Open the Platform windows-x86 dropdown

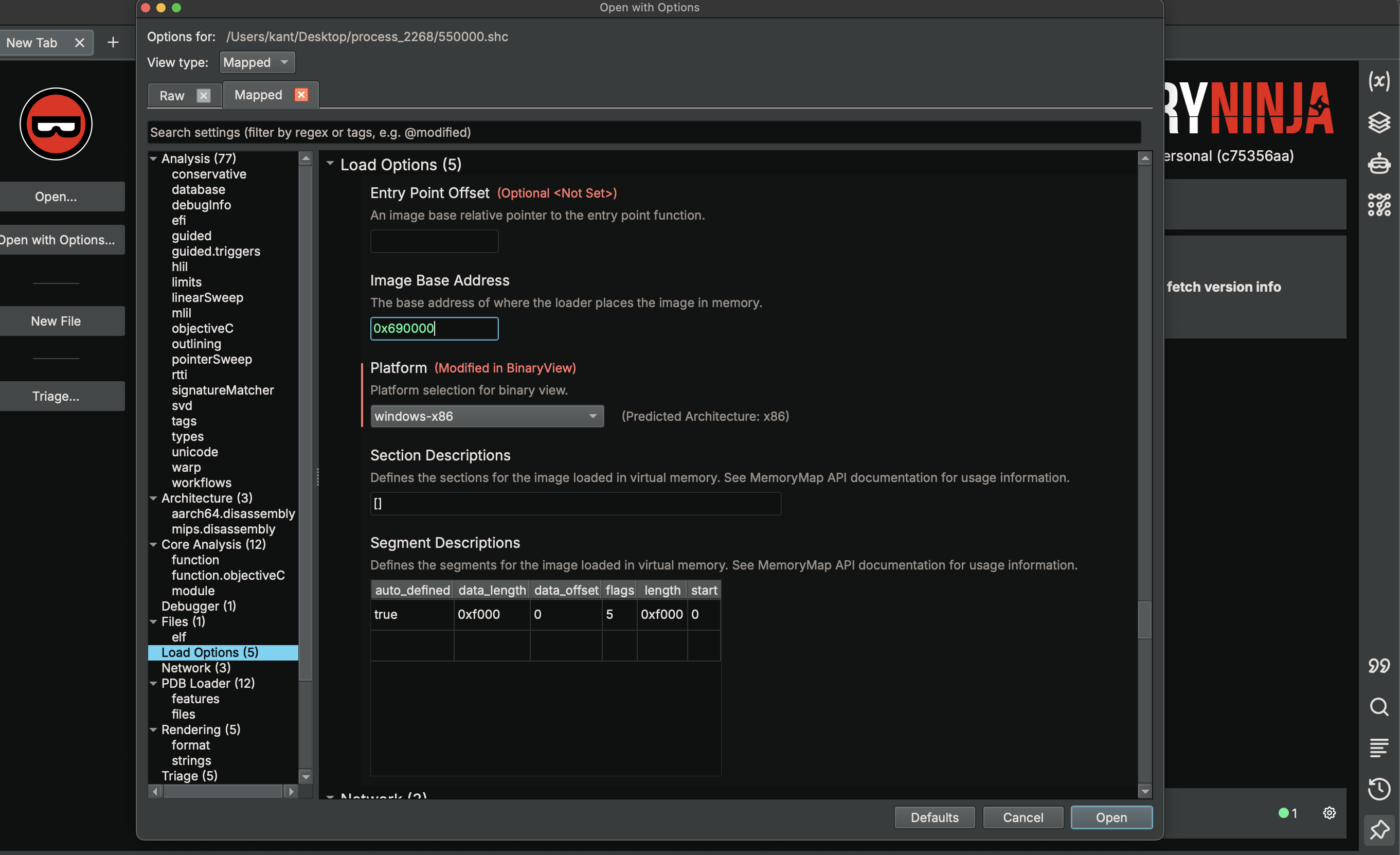point(487,416)
